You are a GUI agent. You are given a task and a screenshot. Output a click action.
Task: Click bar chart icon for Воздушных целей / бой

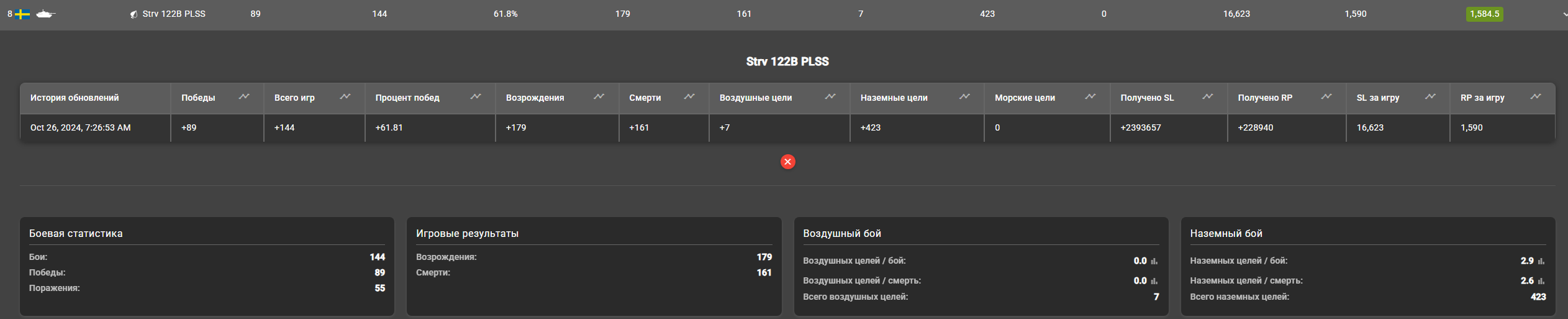(1154, 261)
